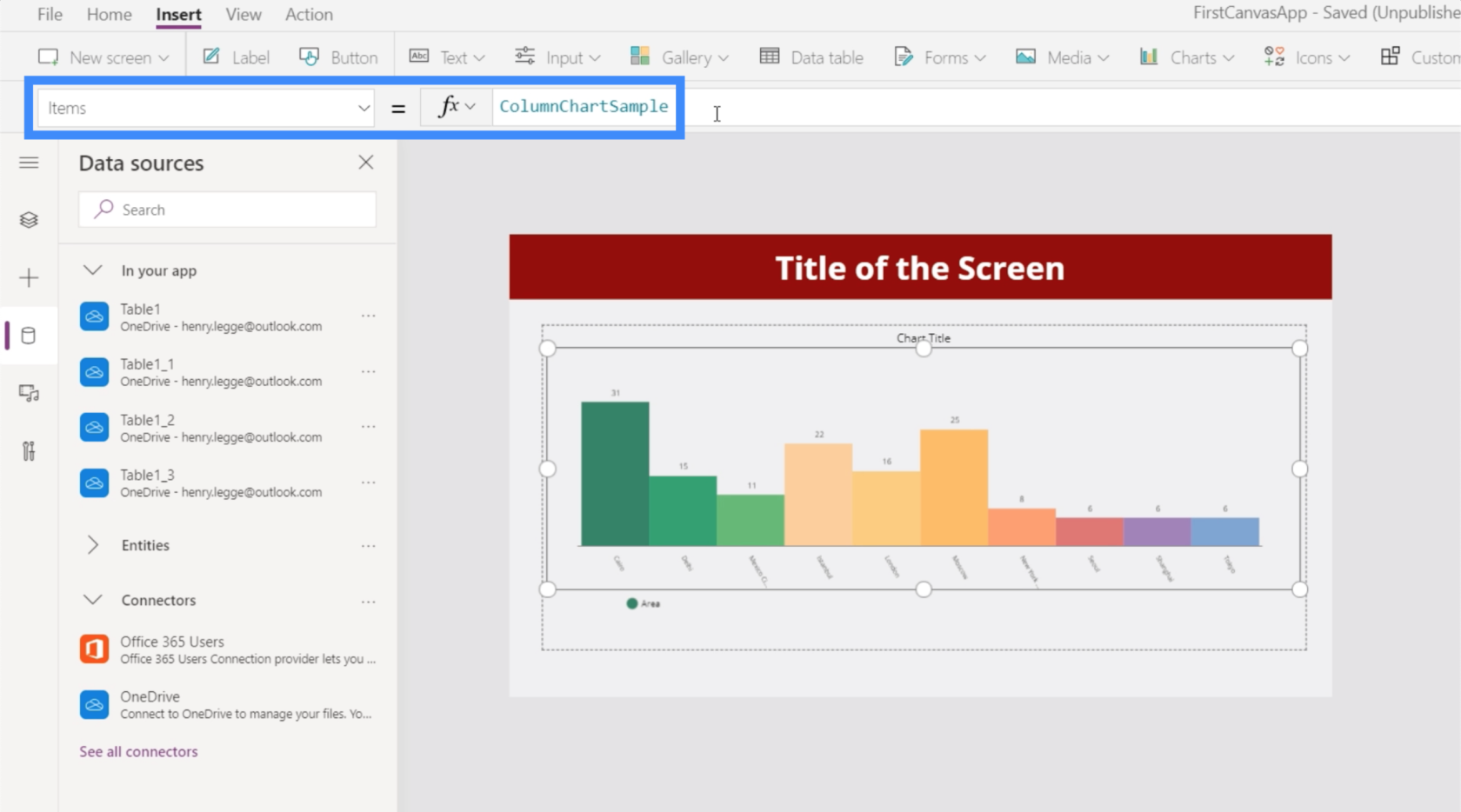This screenshot has height=812, width=1461.
Task: Click the Gallery toolbar icon
Action: (640, 57)
